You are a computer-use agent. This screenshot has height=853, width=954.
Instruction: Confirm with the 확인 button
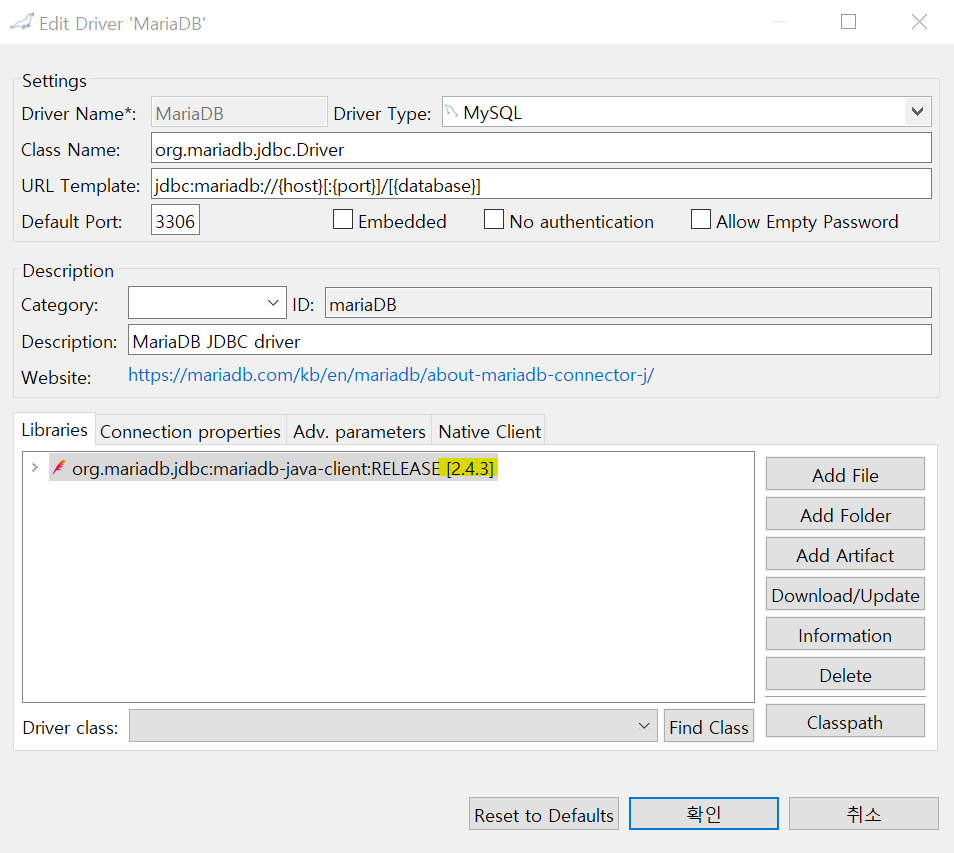(x=704, y=814)
